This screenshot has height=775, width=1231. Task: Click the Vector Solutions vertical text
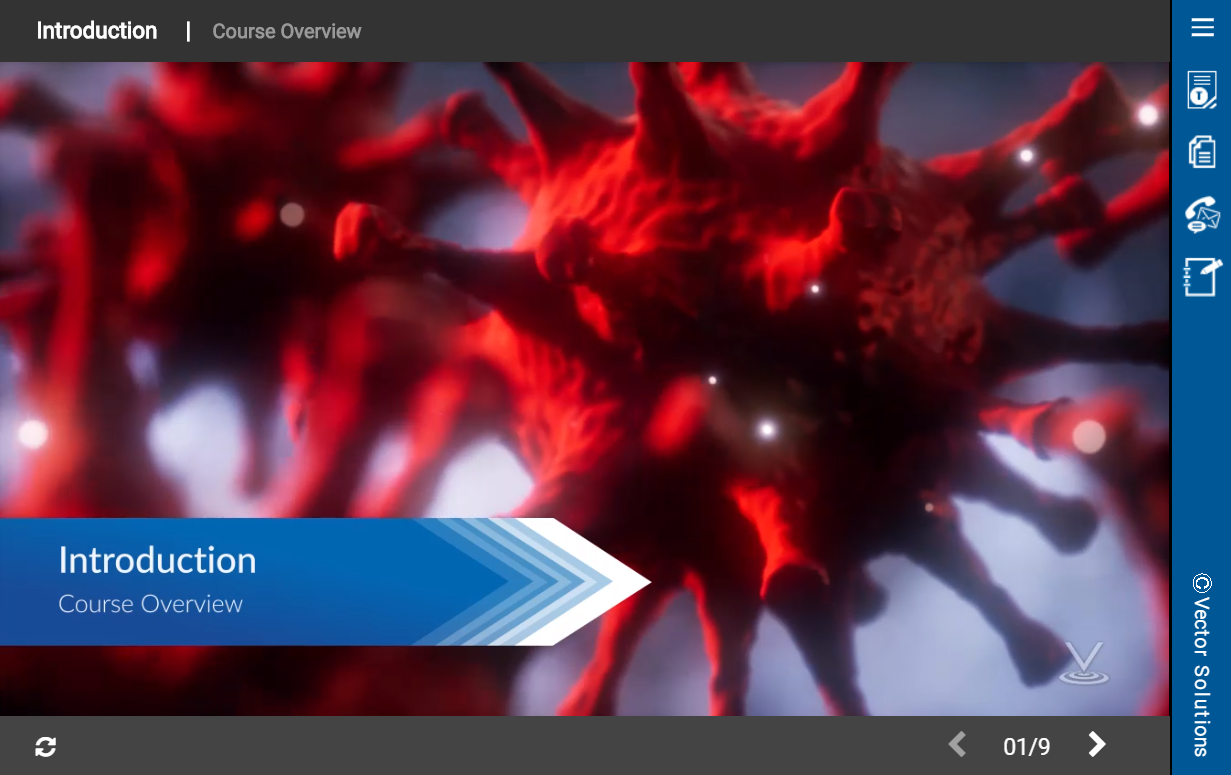[x=1202, y=676]
